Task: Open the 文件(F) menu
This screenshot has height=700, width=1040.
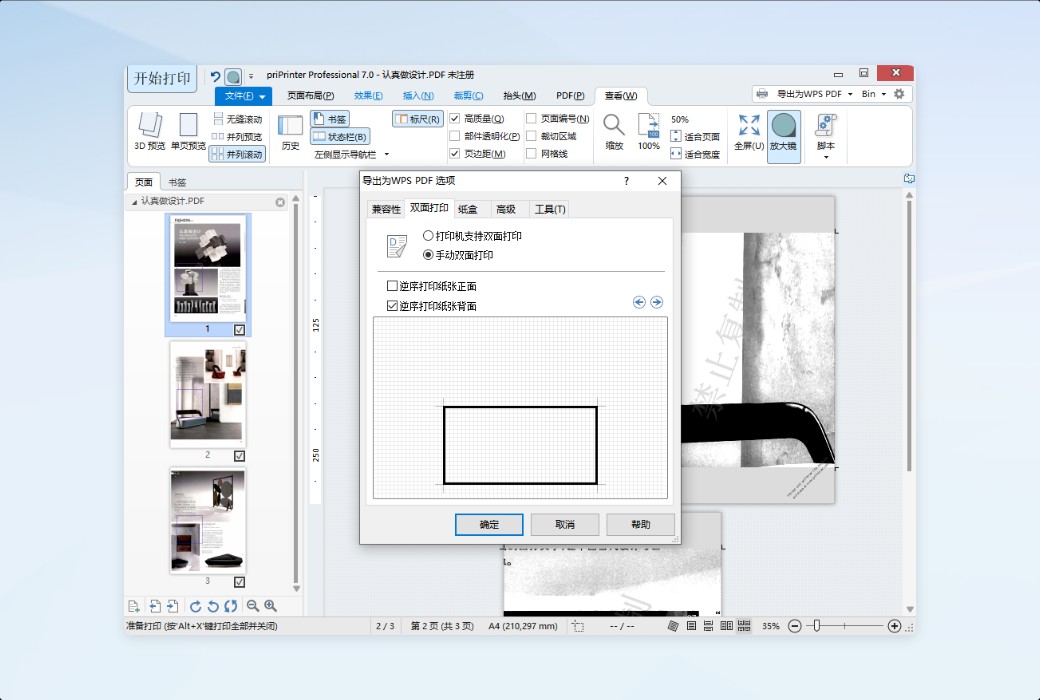Action: 243,96
